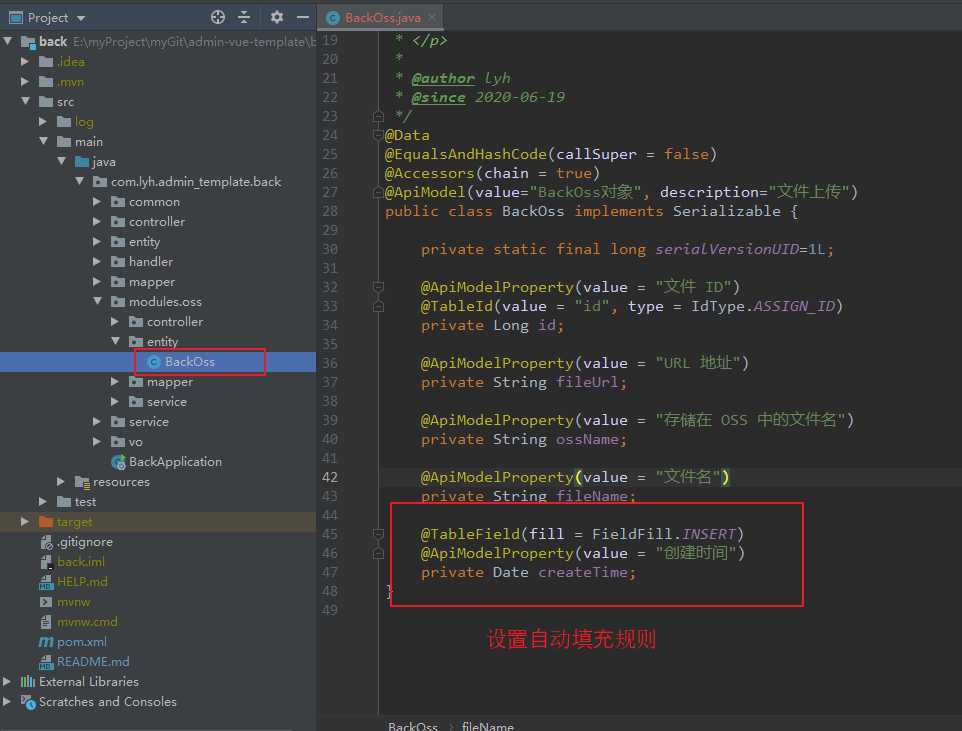Screen dimensions: 962x731
Task: Close the BackOss.java tab
Action: (x=432, y=17)
